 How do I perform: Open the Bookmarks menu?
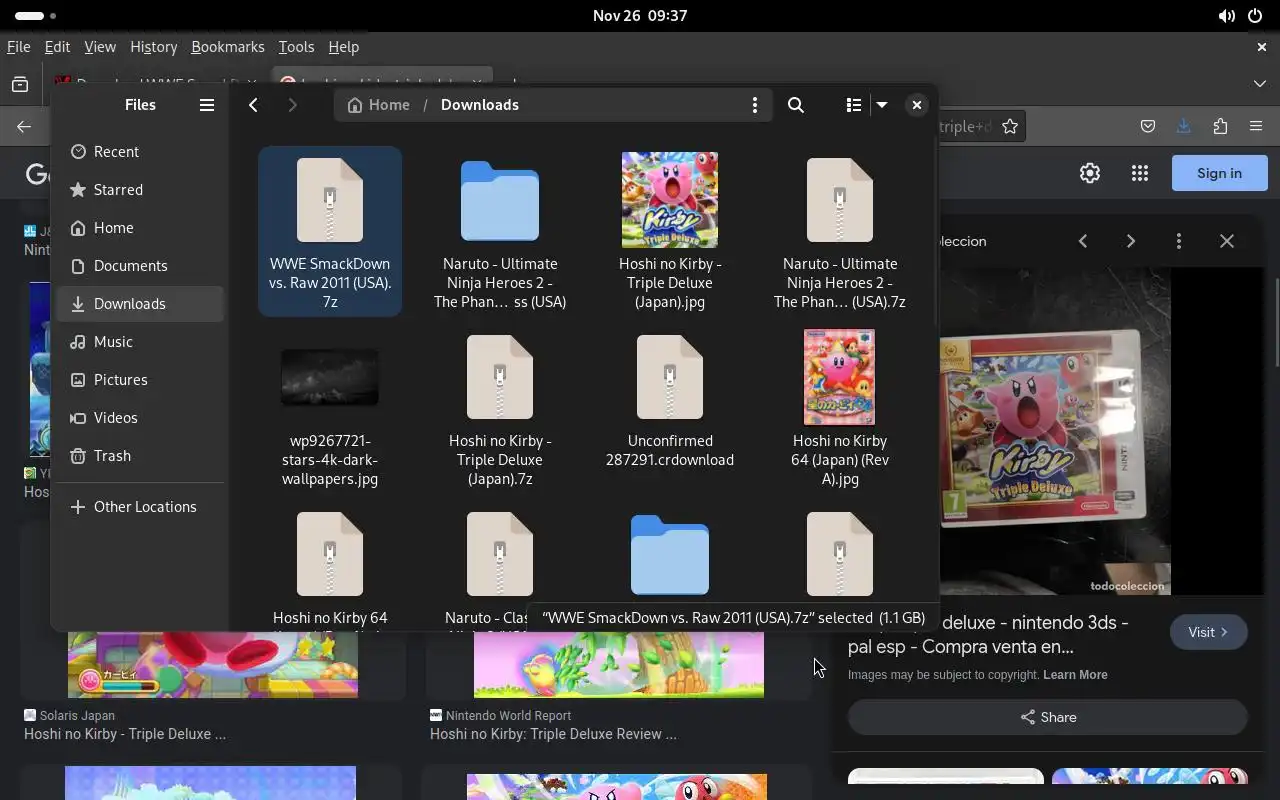click(x=228, y=47)
